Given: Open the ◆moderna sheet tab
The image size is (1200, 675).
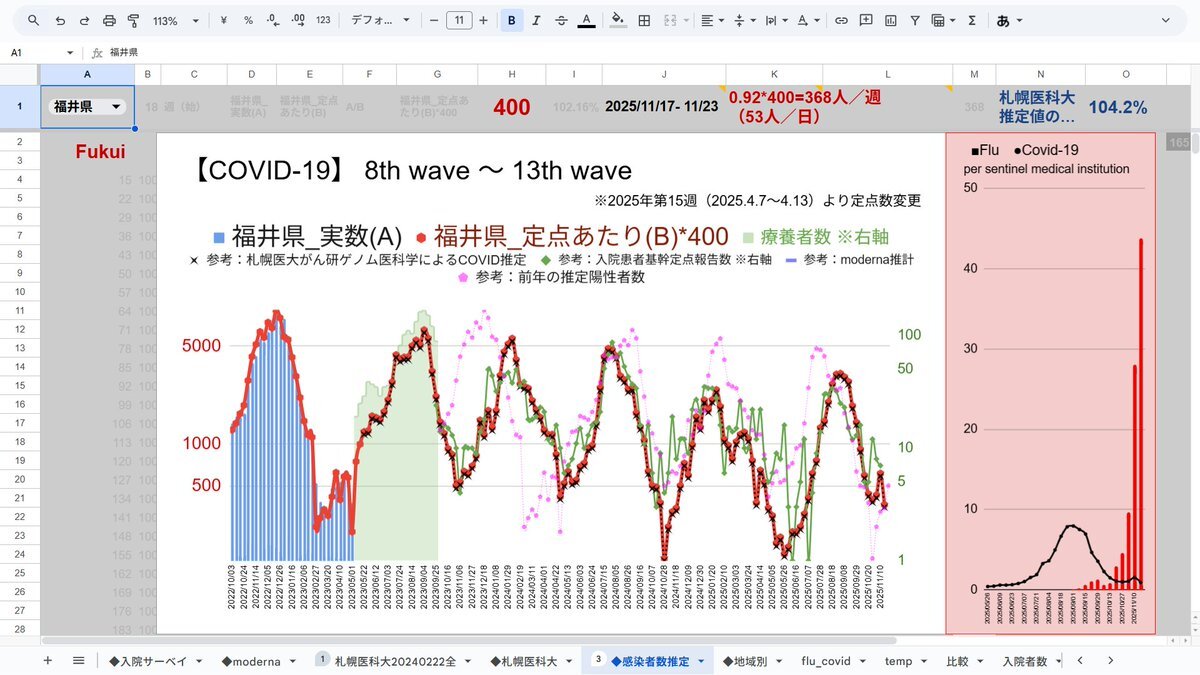Looking at the screenshot, I should (x=250, y=661).
